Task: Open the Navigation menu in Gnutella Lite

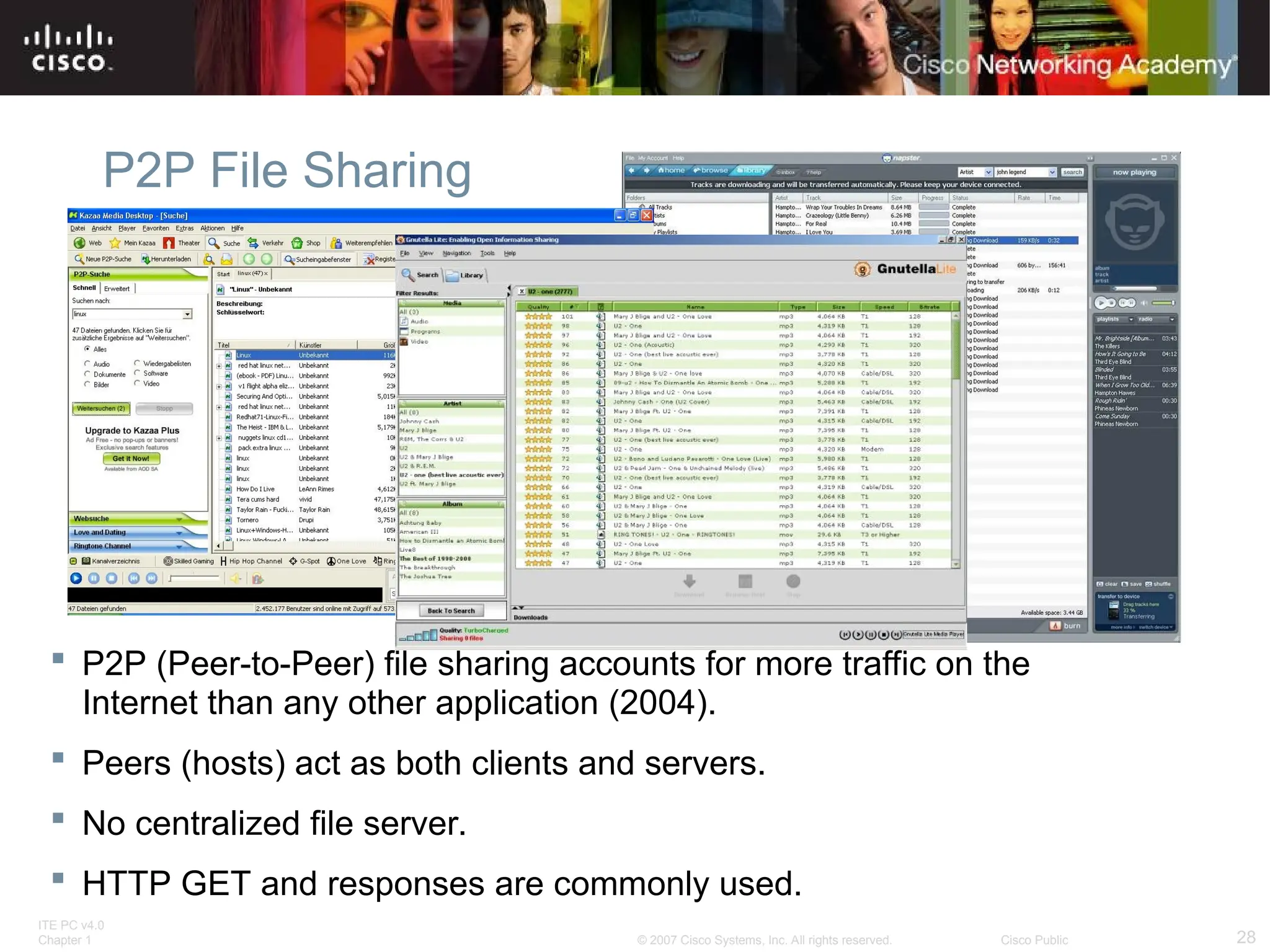Action: [x=456, y=253]
